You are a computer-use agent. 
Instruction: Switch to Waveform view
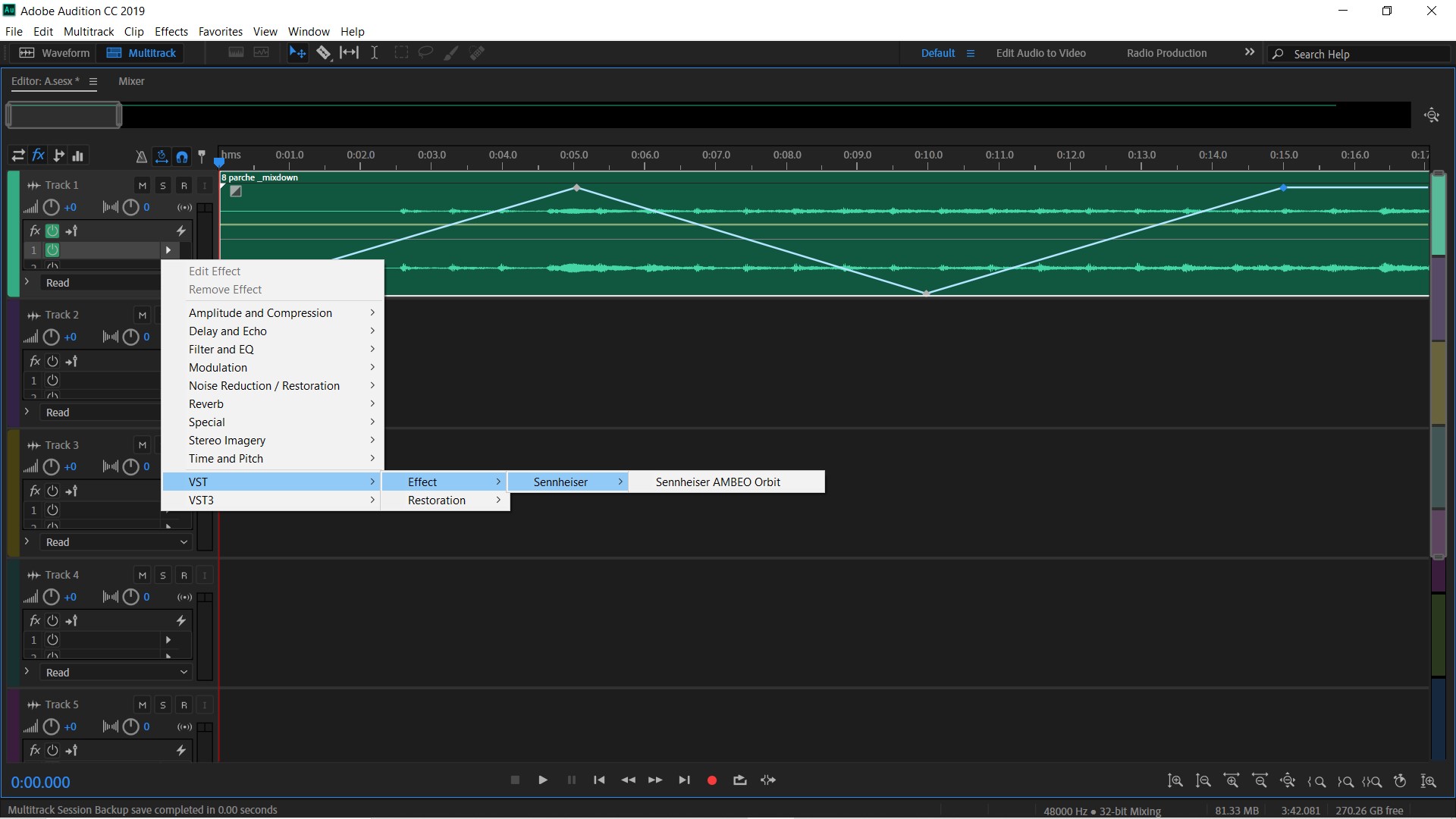coord(53,52)
